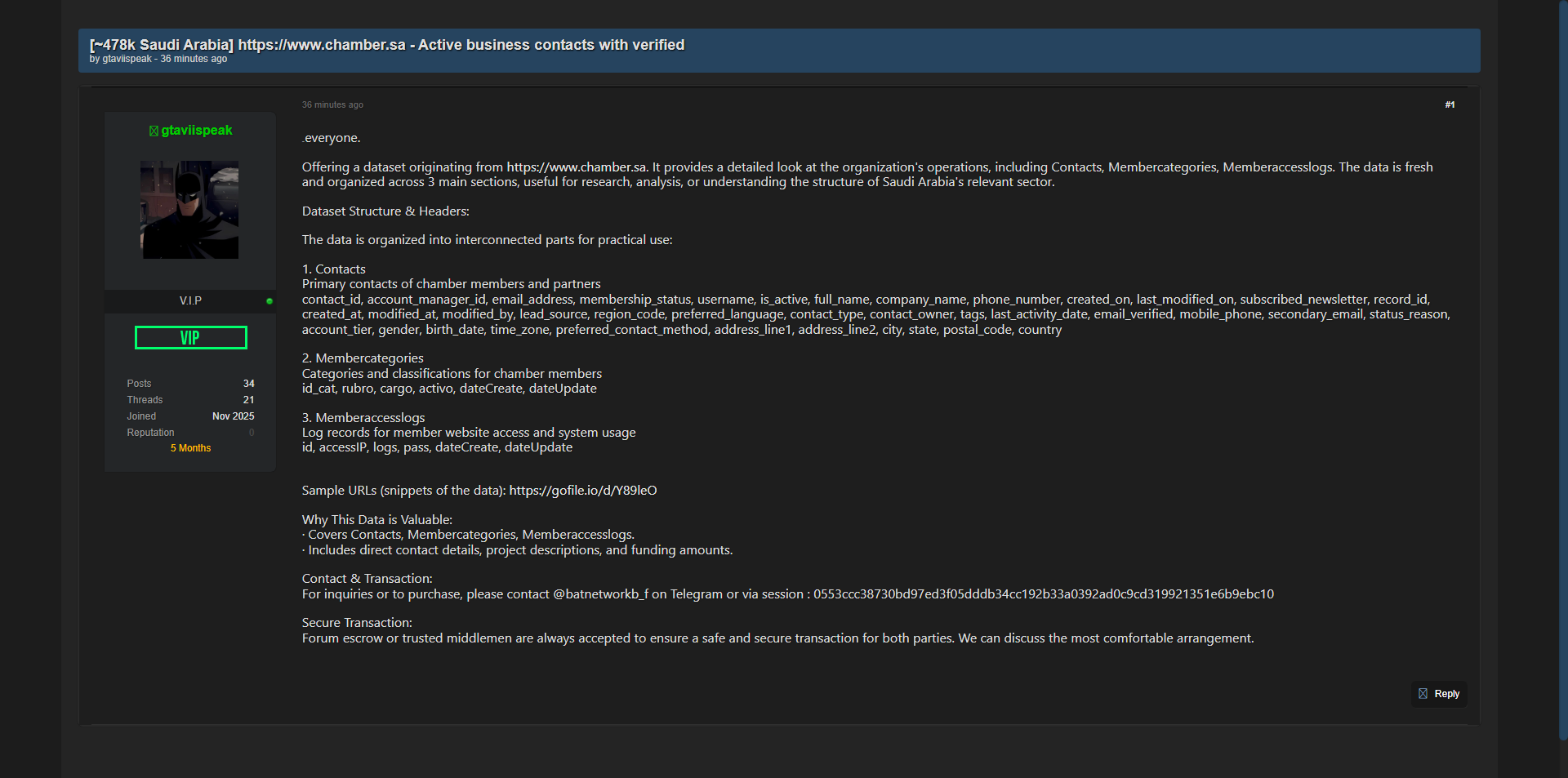Open the chamber.sa URL in the post body
This screenshot has height=778, width=1568.
pyautogui.click(x=577, y=167)
